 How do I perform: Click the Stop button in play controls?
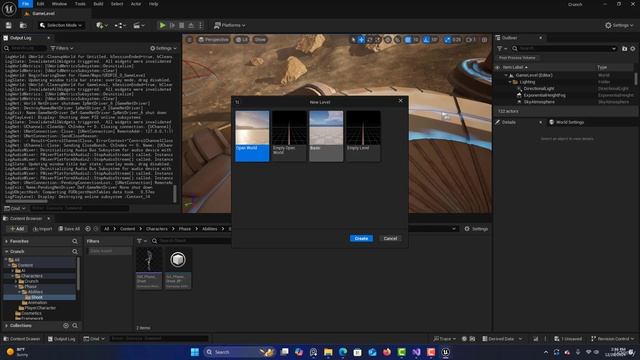pos(182,25)
